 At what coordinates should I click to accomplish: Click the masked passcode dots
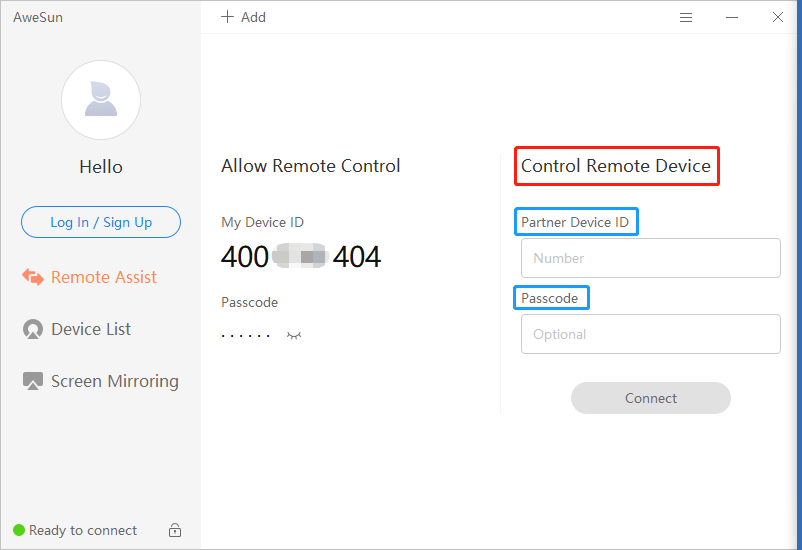(246, 335)
